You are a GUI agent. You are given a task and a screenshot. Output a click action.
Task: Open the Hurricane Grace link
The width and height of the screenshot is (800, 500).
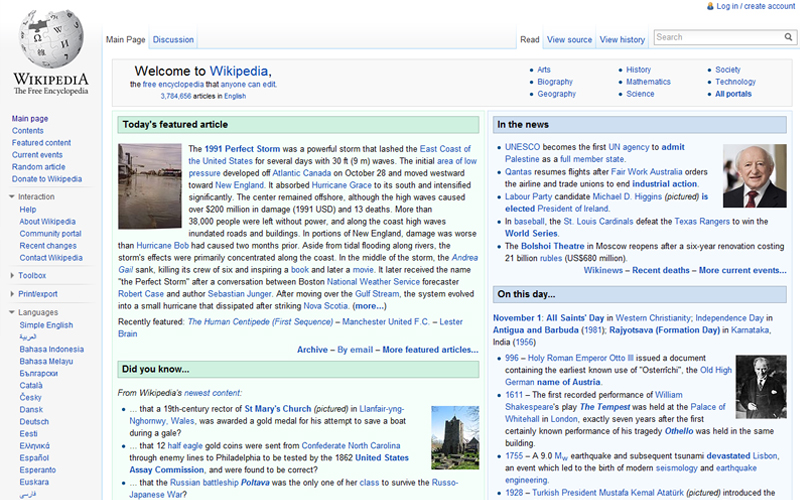click(341, 185)
